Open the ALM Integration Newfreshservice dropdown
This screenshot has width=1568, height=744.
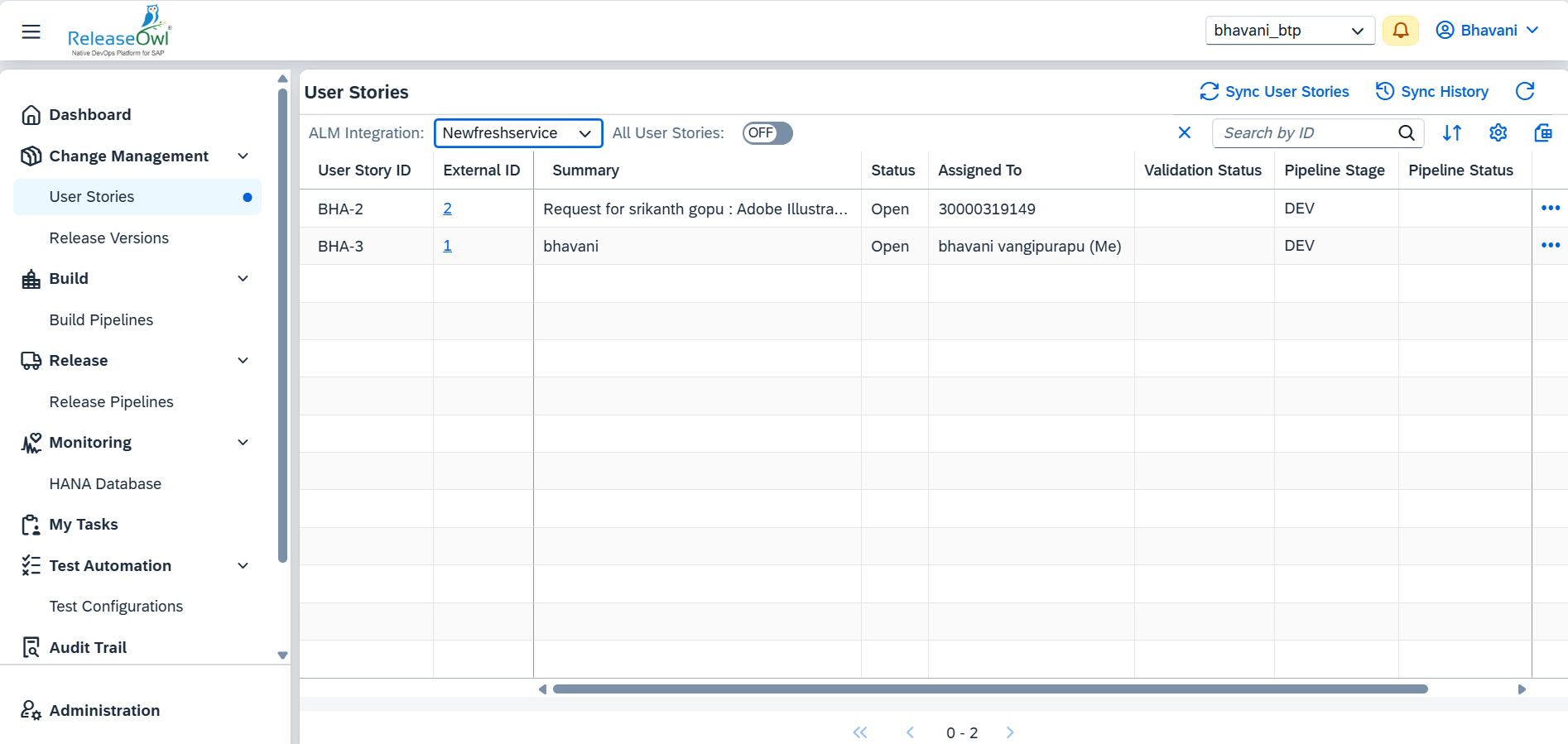(518, 133)
